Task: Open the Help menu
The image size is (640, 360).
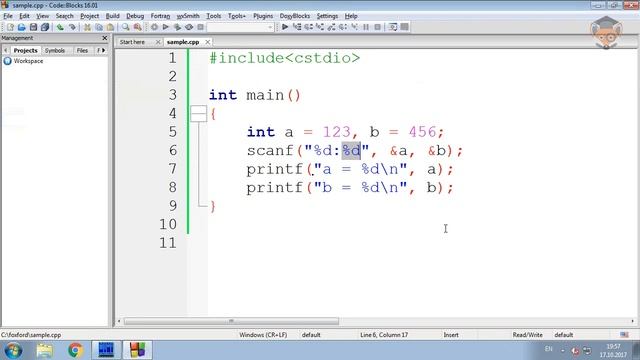Action: 351,16
